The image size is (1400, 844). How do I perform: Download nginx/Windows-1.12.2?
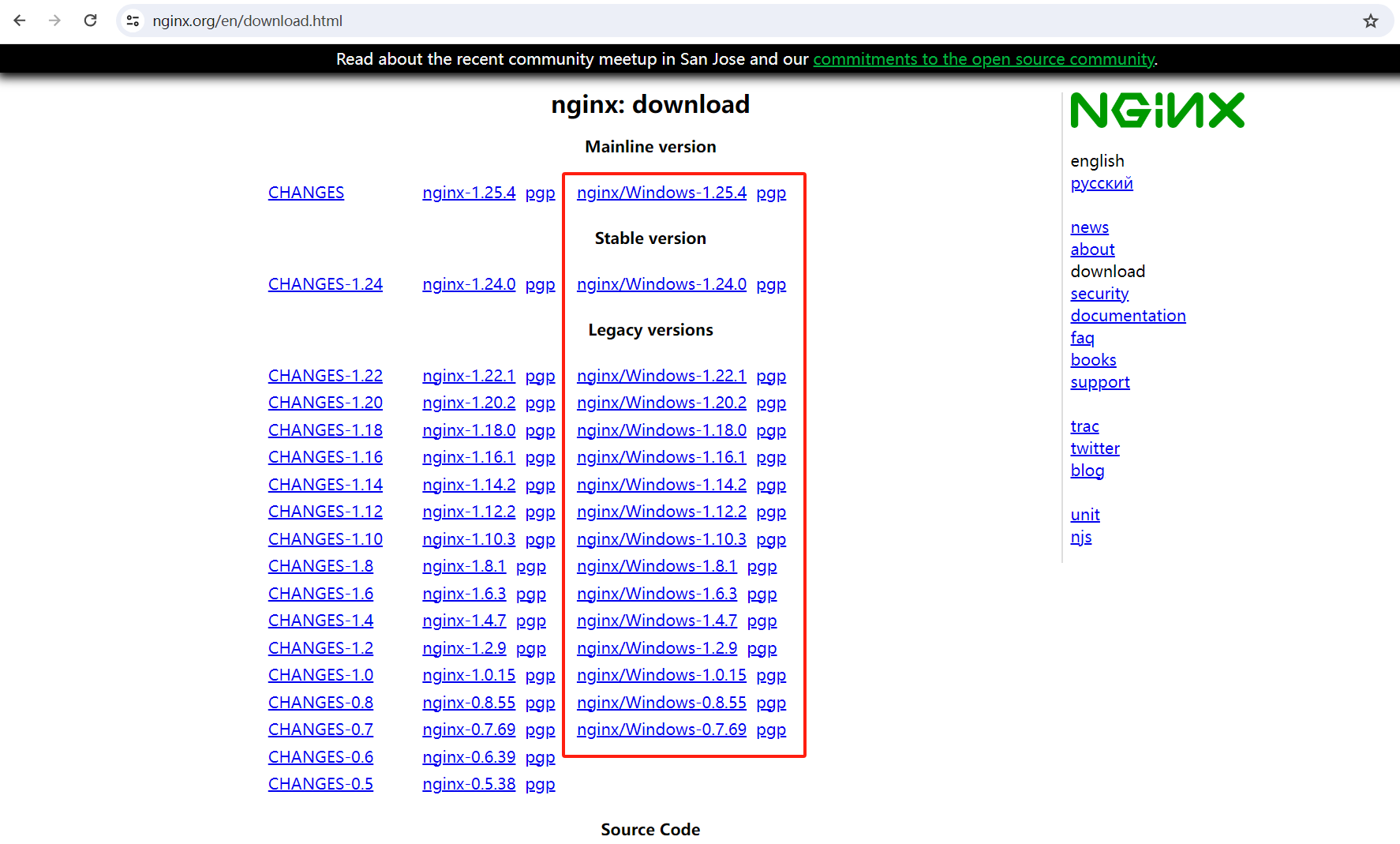[661, 512]
